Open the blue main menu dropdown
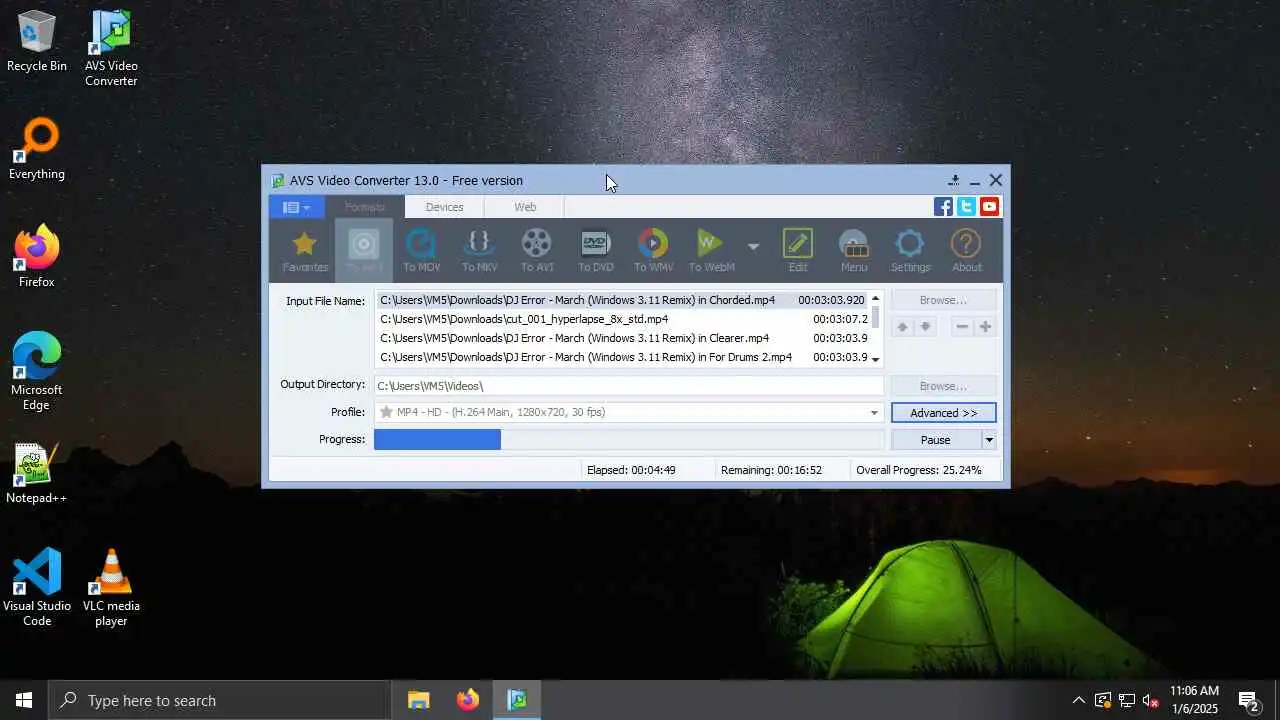 pyautogui.click(x=296, y=207)
